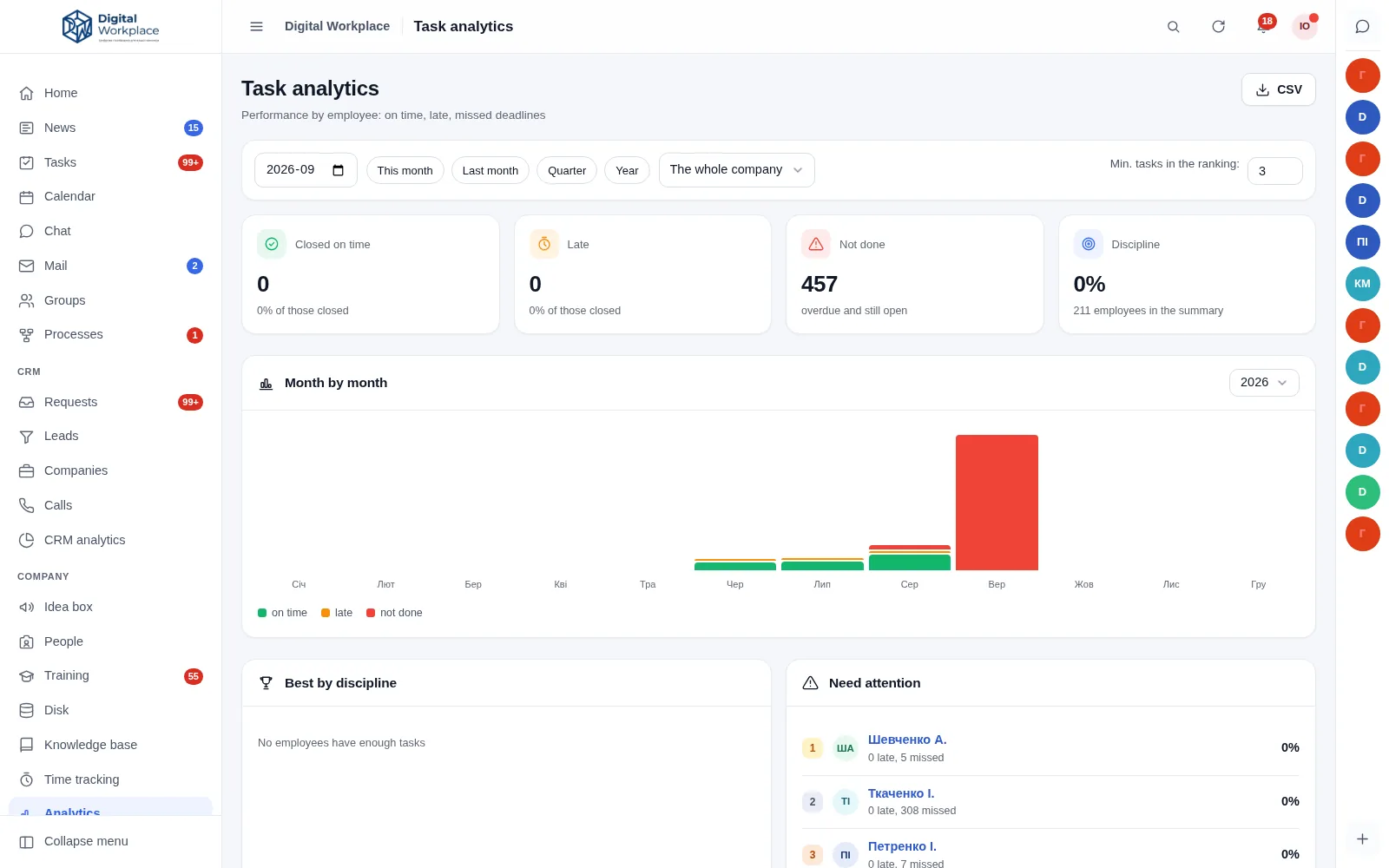The height and width of the screenshot is (868, 1389).
Task: Open the search icon in header
Action: coord(1173,27)
